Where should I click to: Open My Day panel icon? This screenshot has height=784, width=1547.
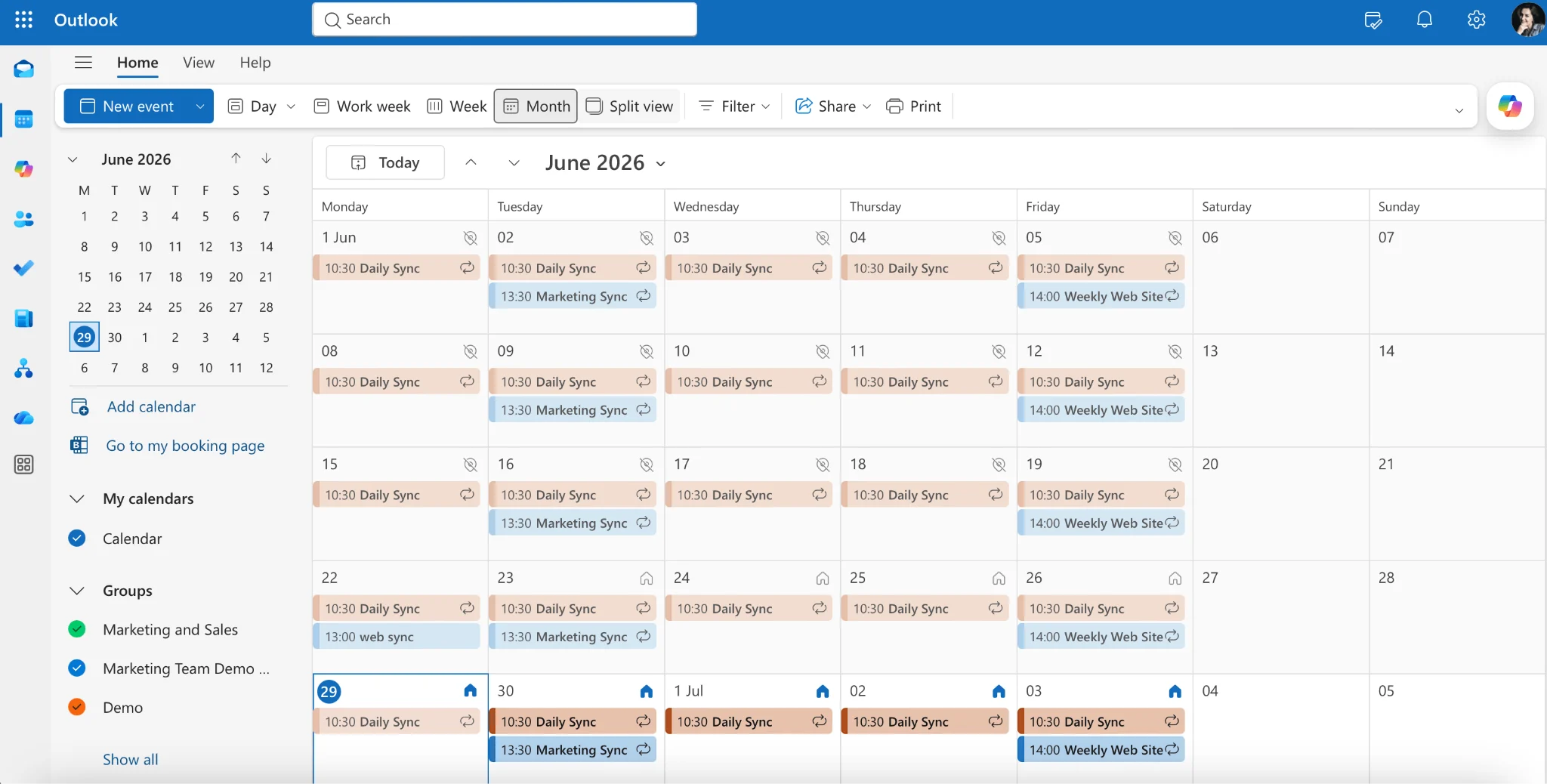[1373, 20]
